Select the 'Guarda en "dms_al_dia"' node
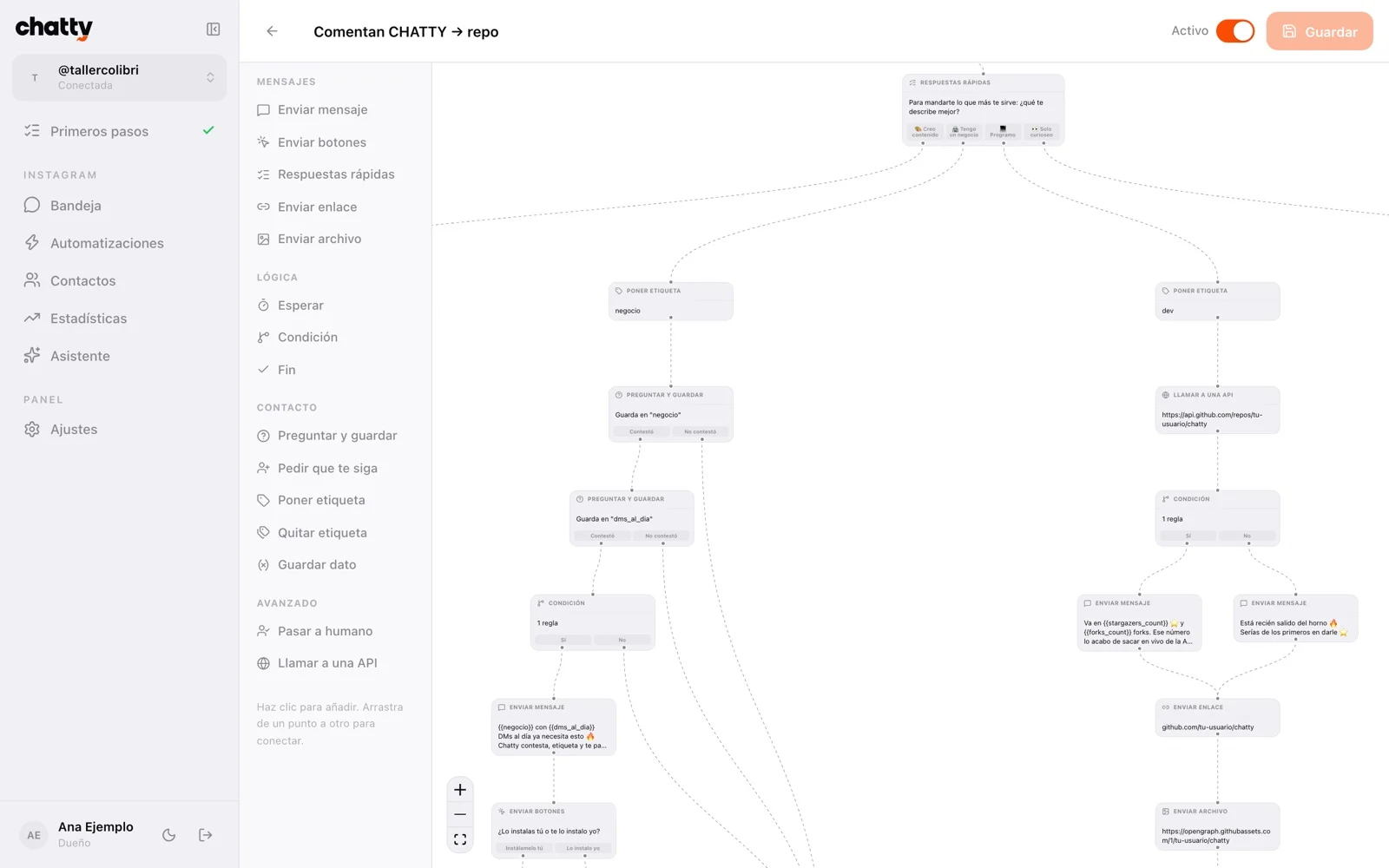 tap(632, 518)
